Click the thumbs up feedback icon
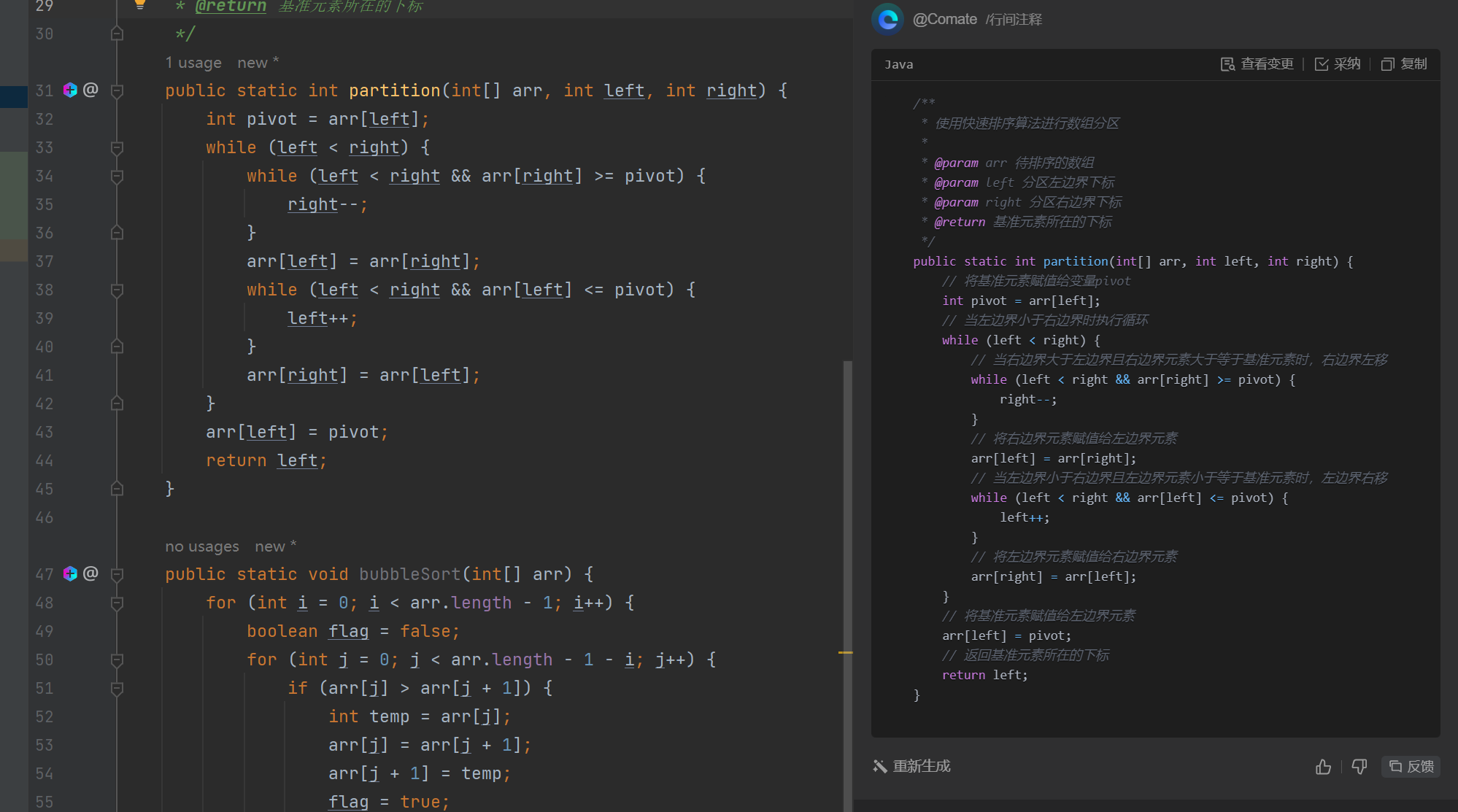The width and height of the screenshot is (1458, 812). (x=1323, y=767)
